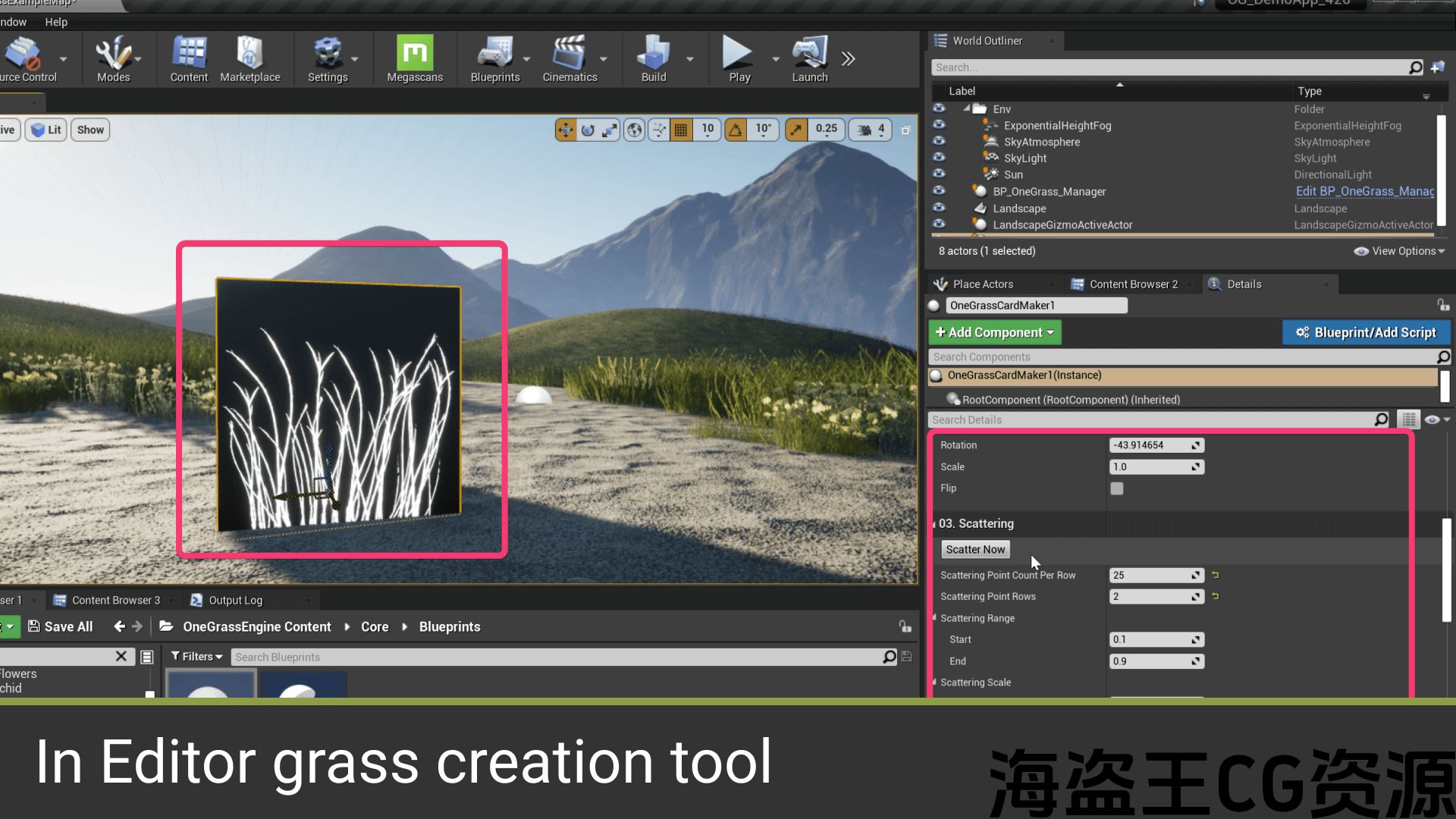
Task: Switch to the Place Actors tab
Action: pyautogui.click(x=982, y=284)
